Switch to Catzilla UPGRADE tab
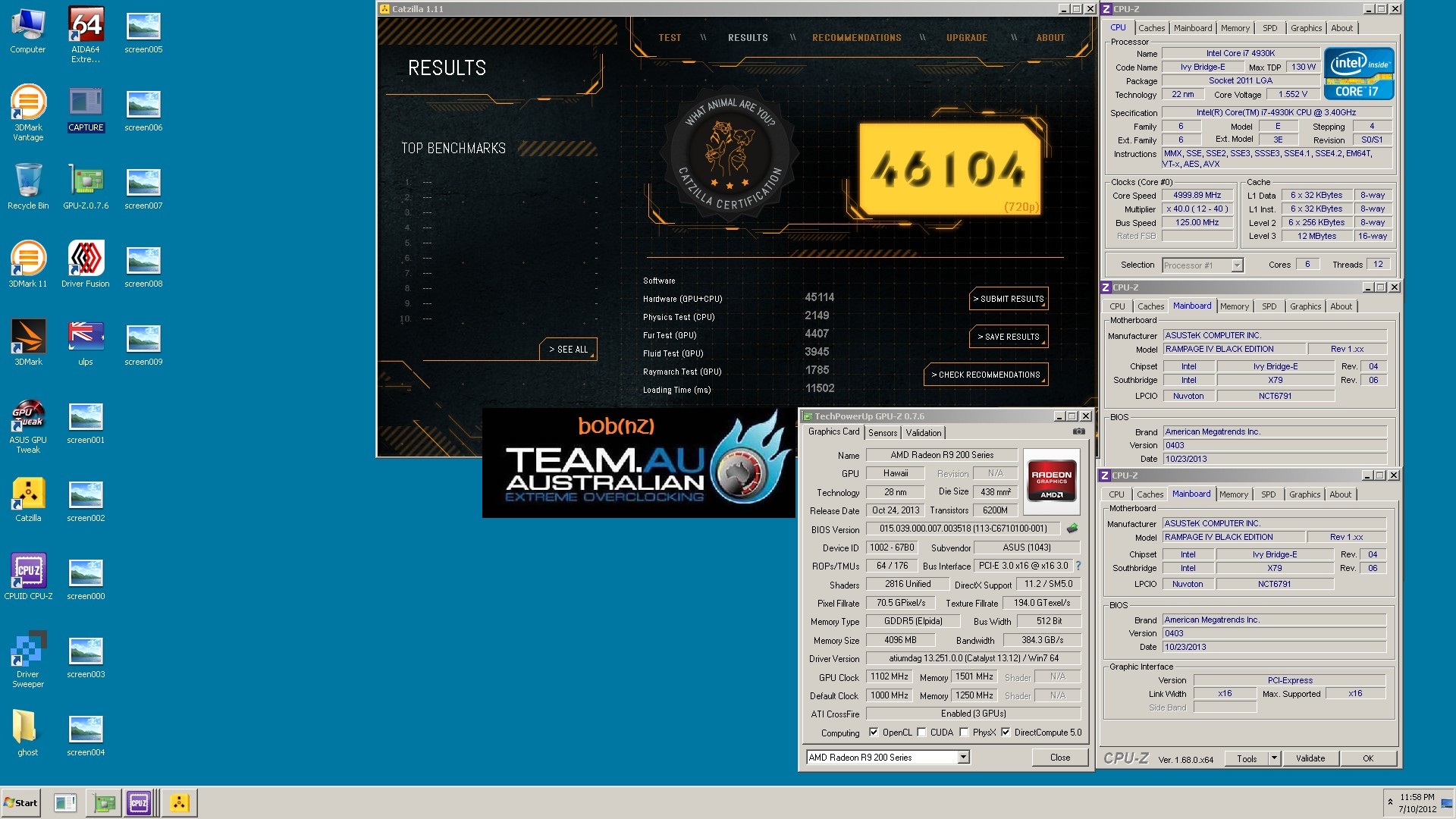Viewport: 1456px width, 819px height. (967, 38)
